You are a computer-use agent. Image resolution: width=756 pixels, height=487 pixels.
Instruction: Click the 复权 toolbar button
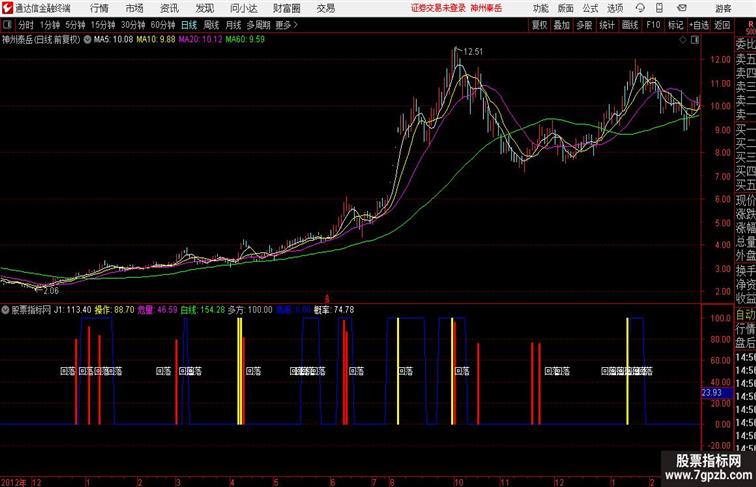[x=539, y=25]
